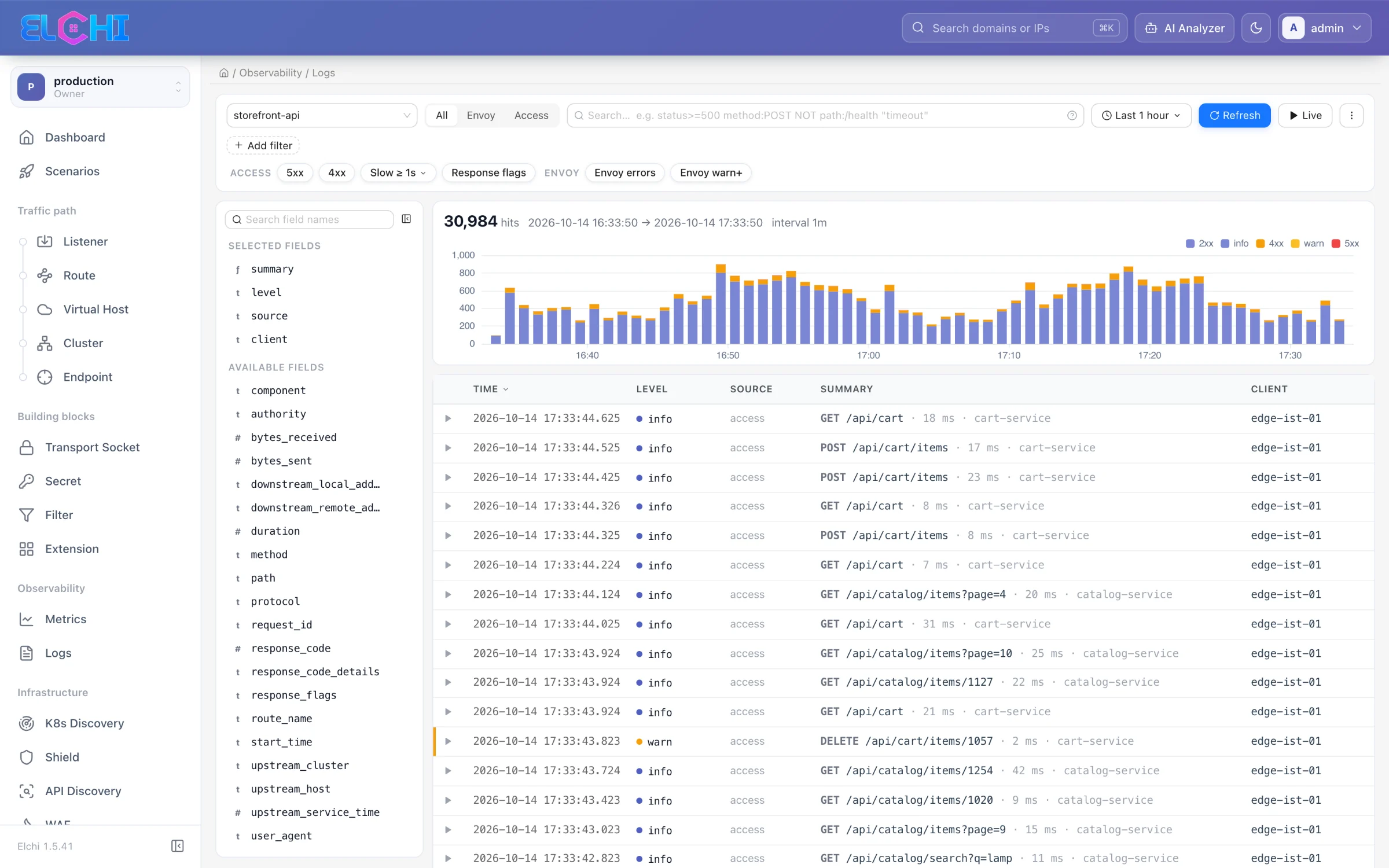Open AI Analyzer
Screen dimensions: 1389x868
[x=1184, y=28]
